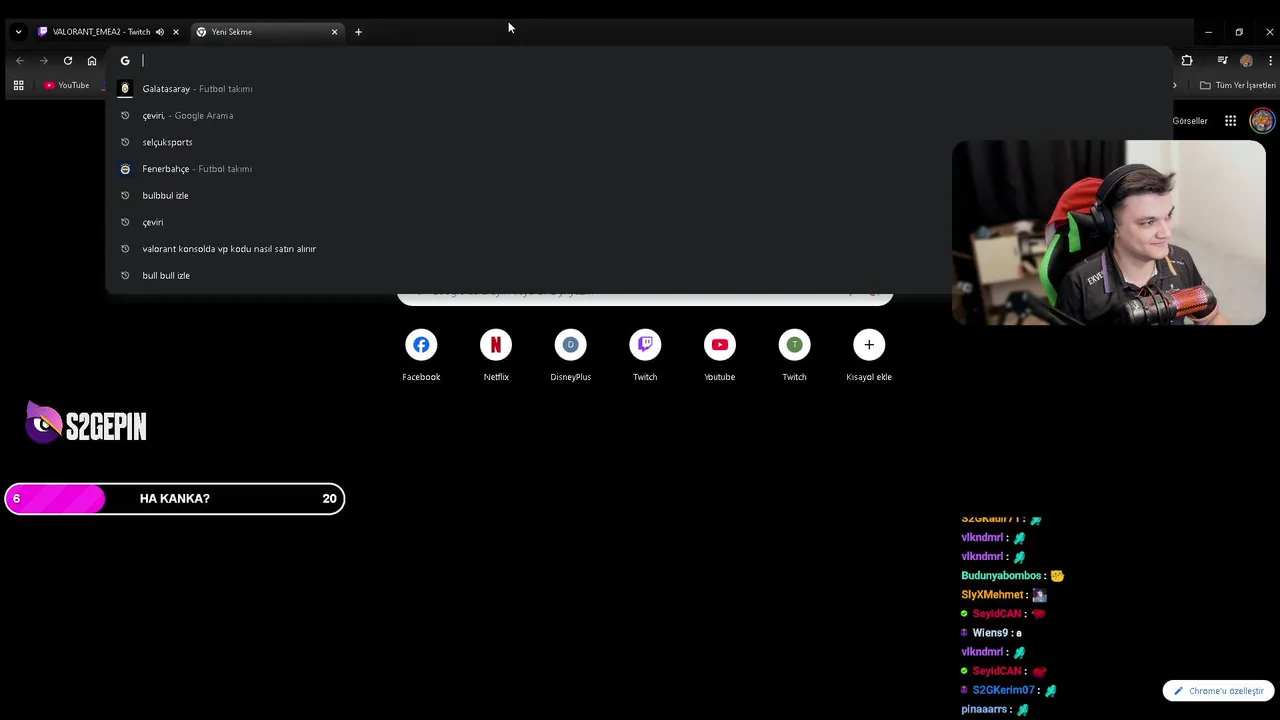The height and width of the screenshot is (720, 1280).
Task: Click Budunyabombos username in chat
Action: [x=1001, y=576]
